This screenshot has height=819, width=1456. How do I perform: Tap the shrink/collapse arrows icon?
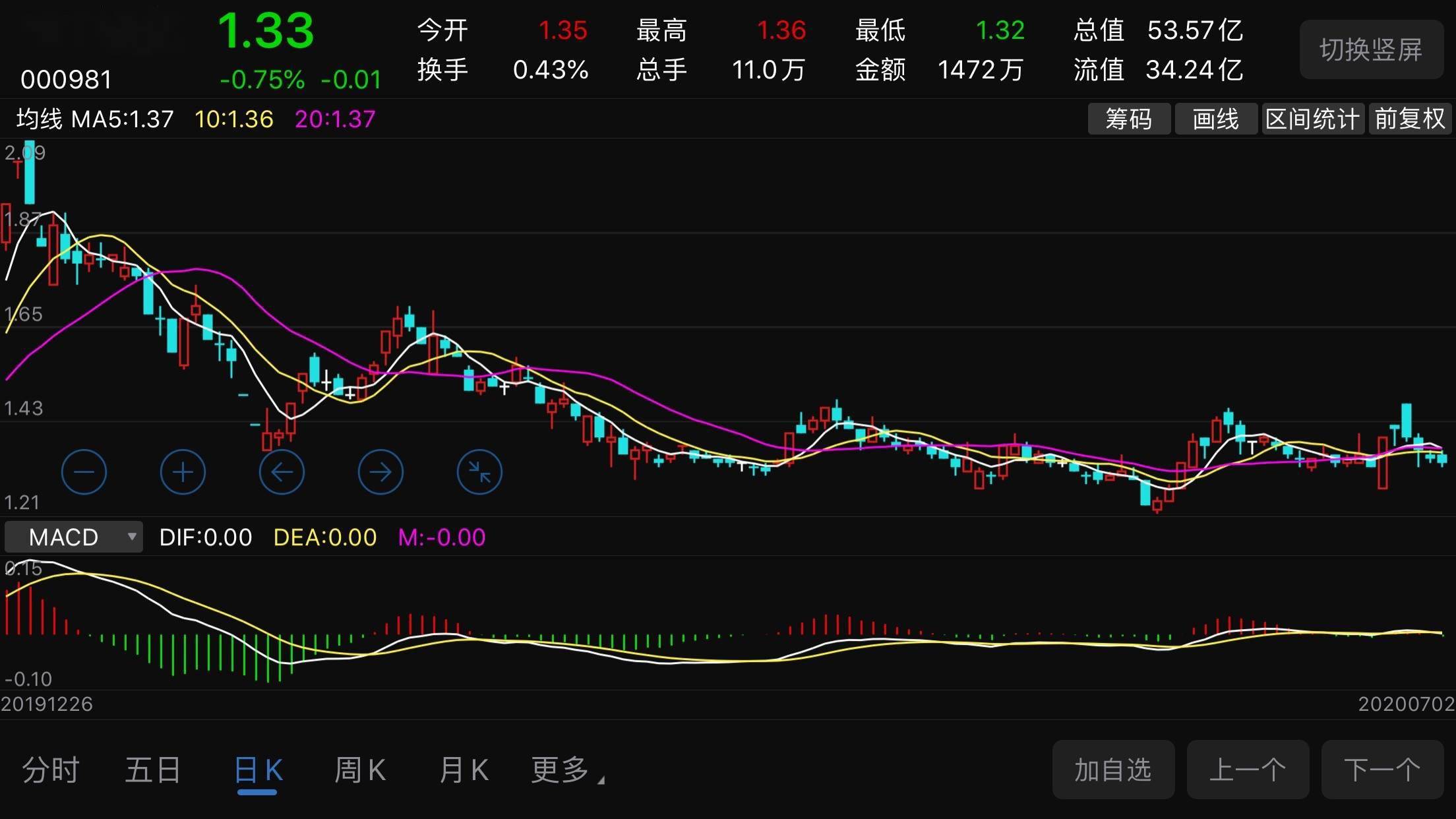[x=479, y=472]
